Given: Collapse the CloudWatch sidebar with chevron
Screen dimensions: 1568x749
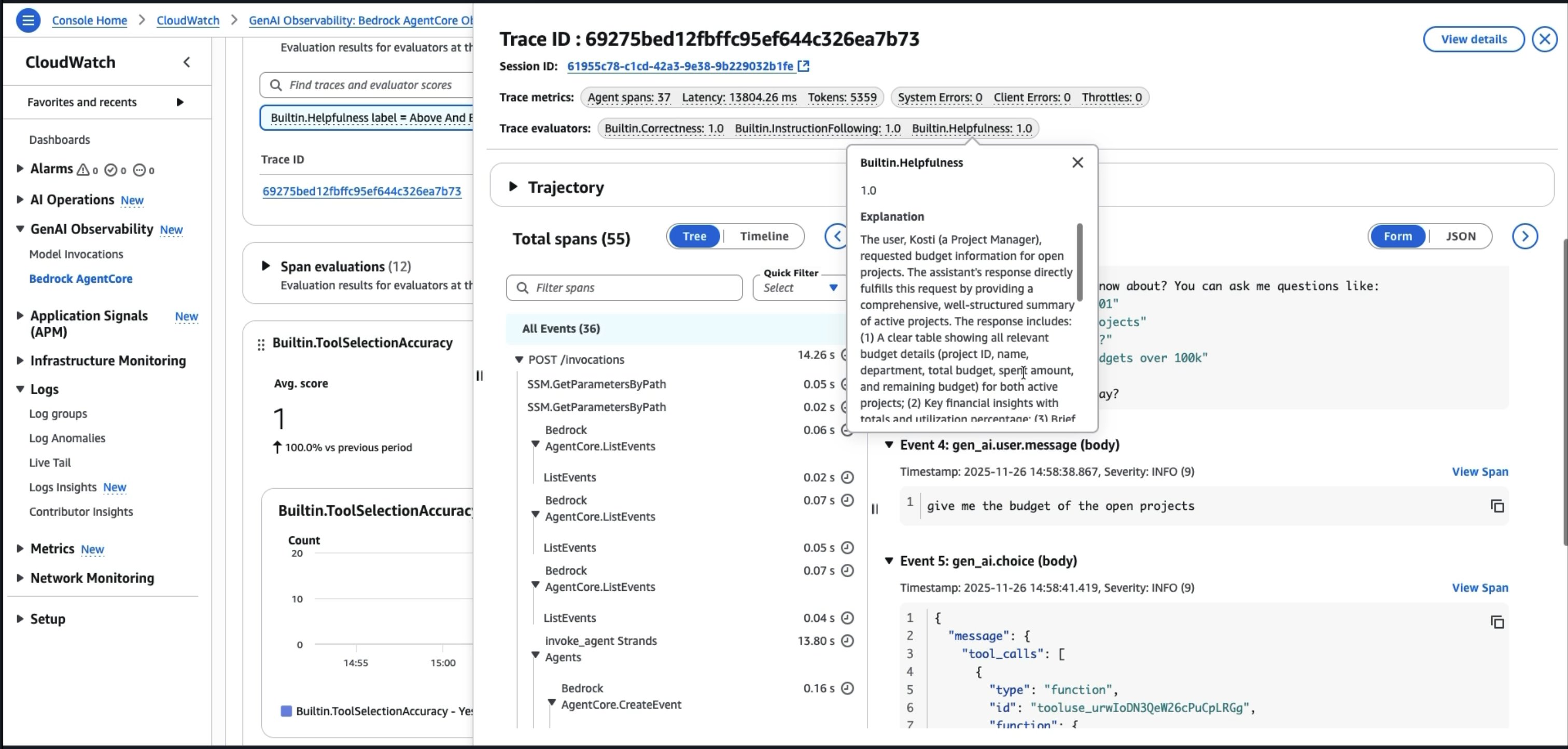Looking at the screenshot, I should 187,62.
